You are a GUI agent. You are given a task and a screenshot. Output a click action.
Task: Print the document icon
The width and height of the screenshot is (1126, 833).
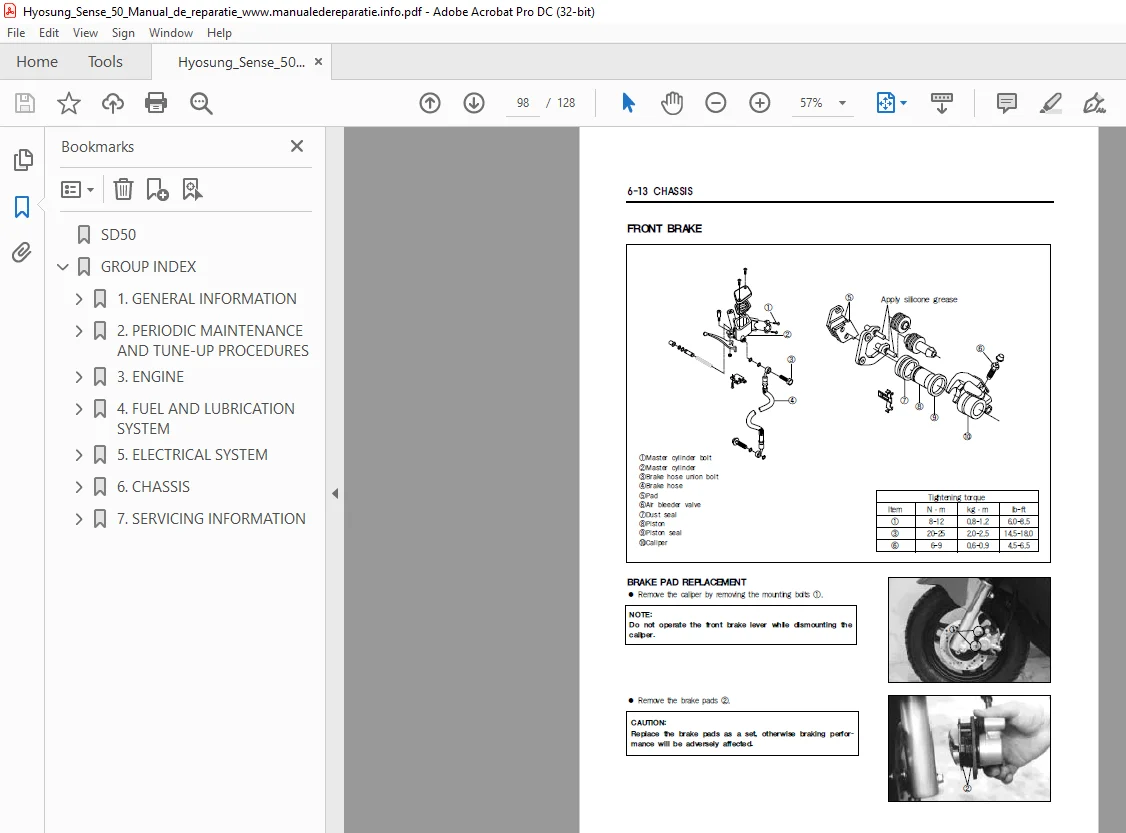(156, 103)
